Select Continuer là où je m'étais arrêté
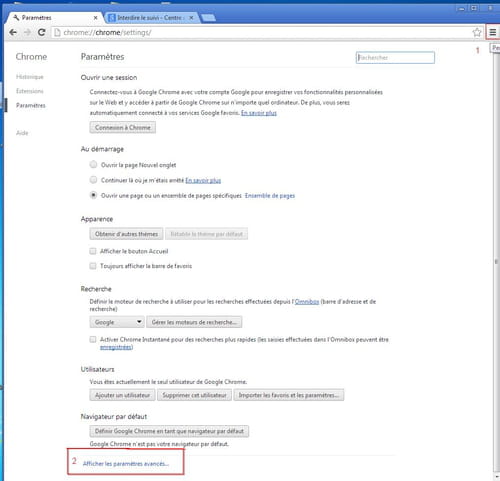 coord(93,180)
